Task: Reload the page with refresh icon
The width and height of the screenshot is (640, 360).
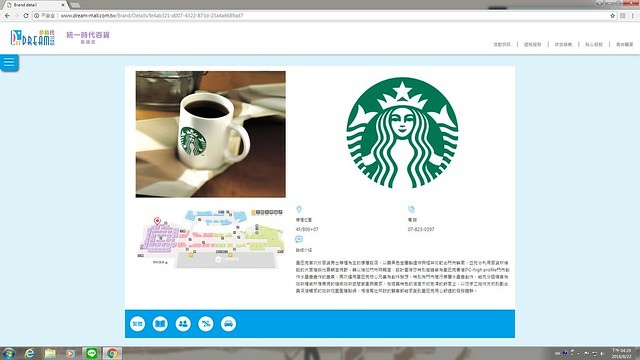Action: pyautogui.click(x=26, y=16)
